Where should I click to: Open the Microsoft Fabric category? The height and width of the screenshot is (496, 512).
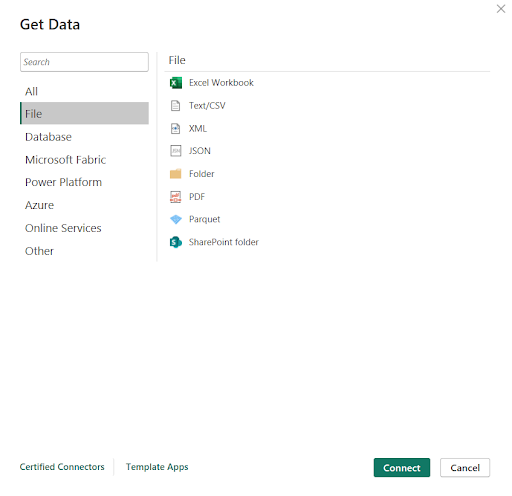pyautogui.click(x=84, y=160)
